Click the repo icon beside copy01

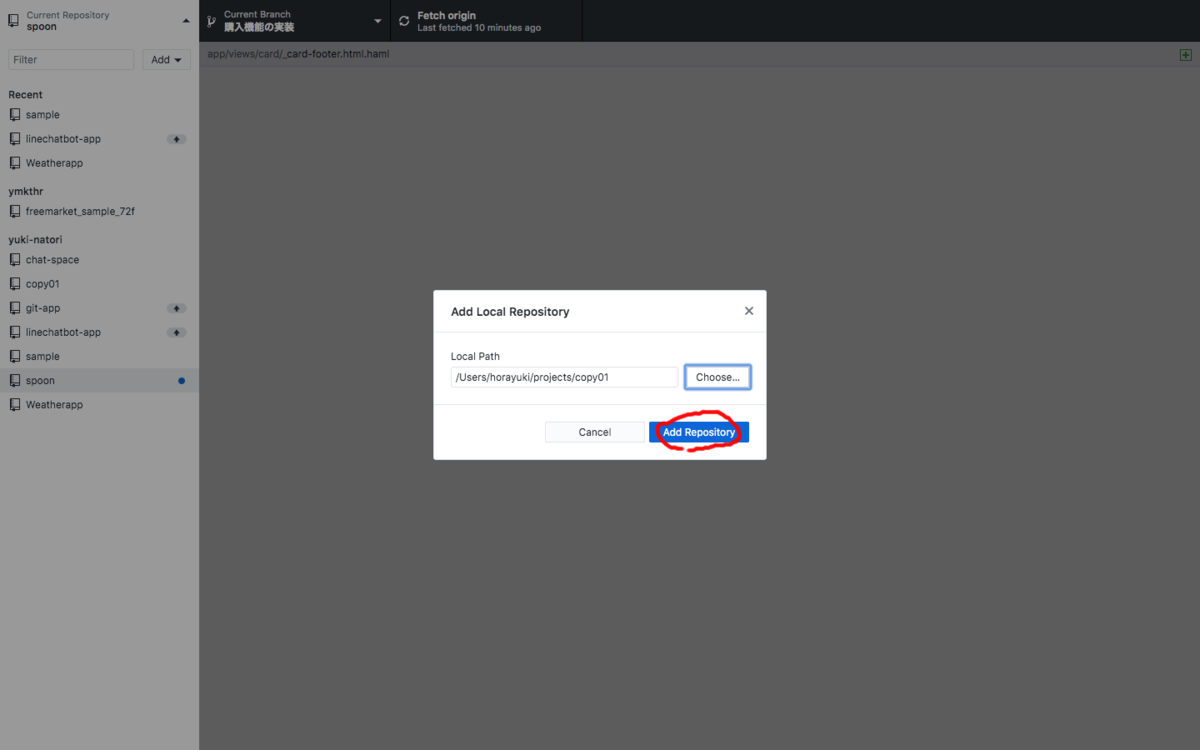(15, 284)
